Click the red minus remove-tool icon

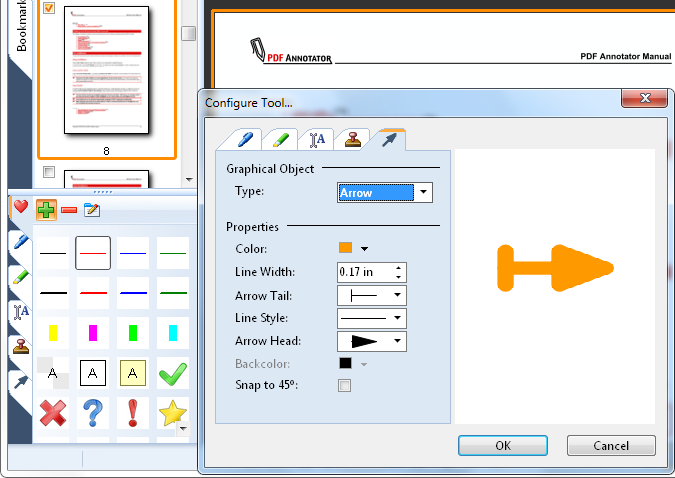point(69,209)
